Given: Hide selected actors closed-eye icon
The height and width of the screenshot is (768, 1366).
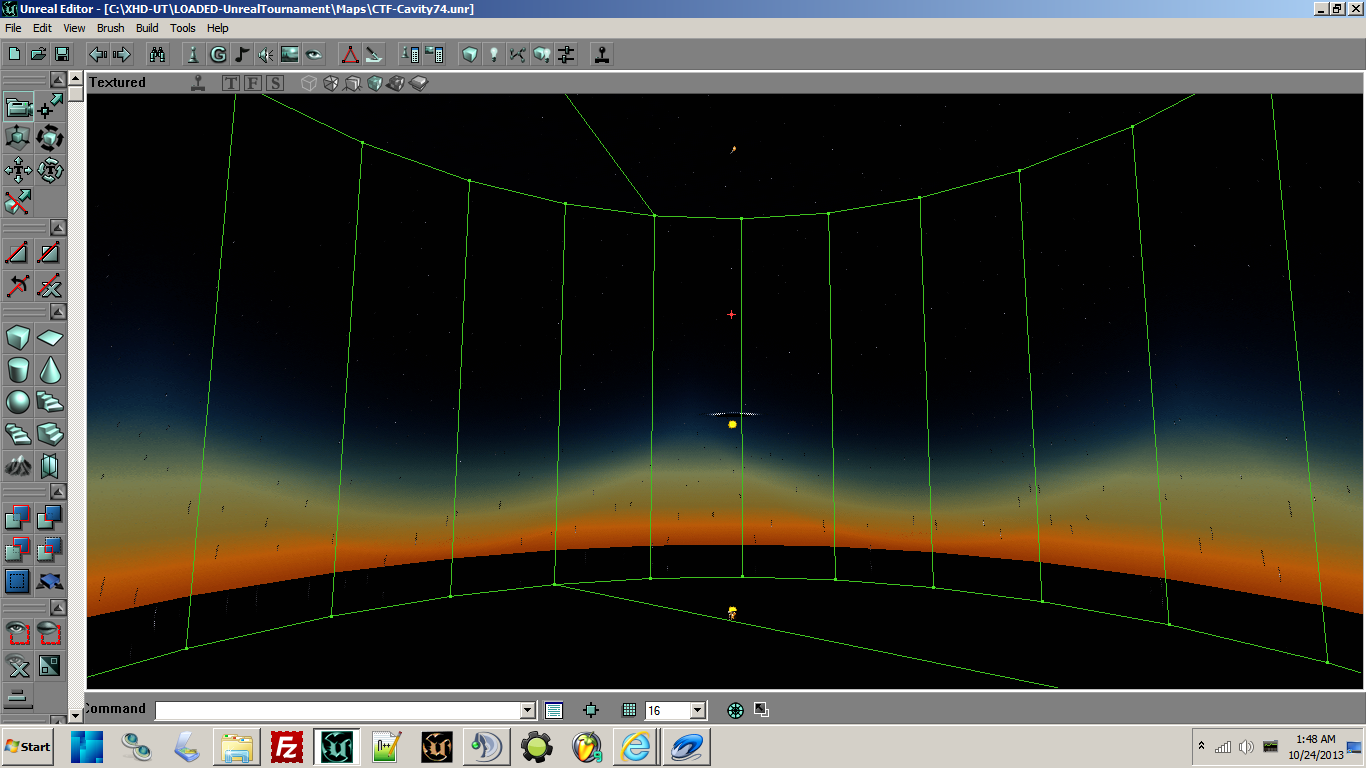Looking at the screenshot, I should (x=50, y=632).
